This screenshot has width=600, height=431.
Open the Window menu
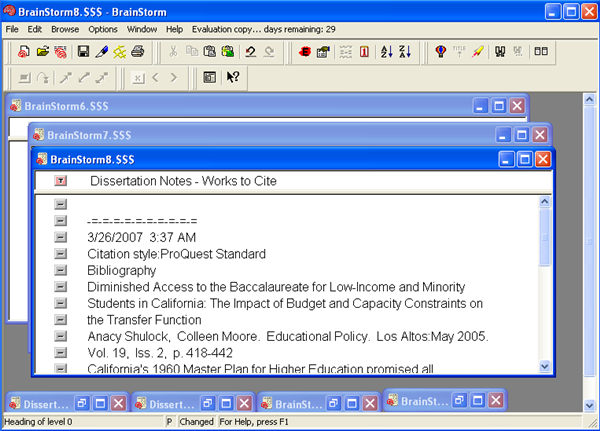click(x=142, y=29)
